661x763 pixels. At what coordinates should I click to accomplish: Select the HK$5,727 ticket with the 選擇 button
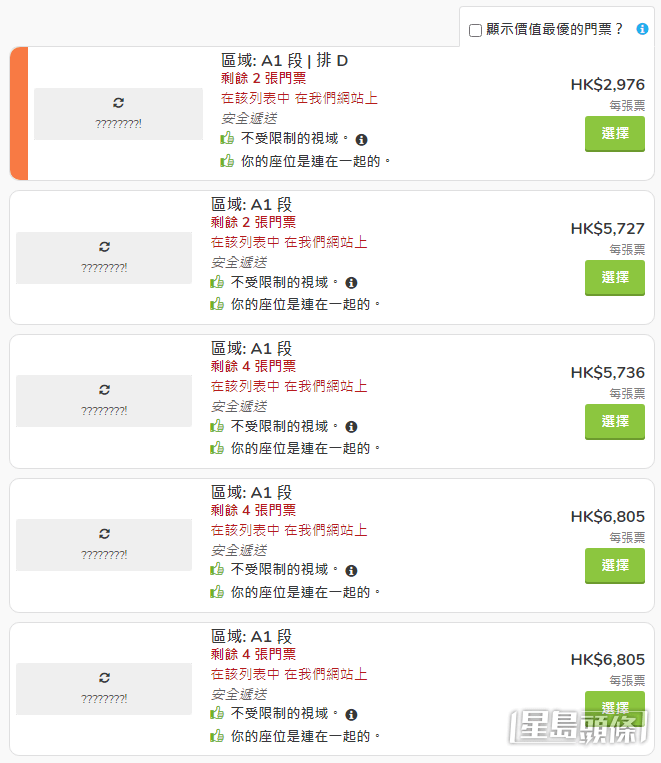tap(615, 277)
